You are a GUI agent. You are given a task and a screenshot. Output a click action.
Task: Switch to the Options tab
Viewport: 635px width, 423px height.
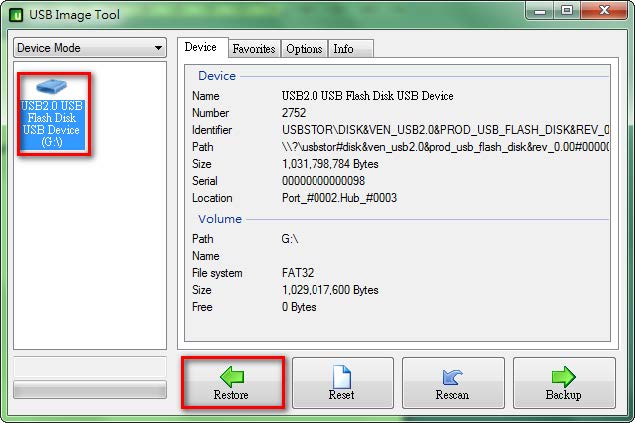coord(304,49)
